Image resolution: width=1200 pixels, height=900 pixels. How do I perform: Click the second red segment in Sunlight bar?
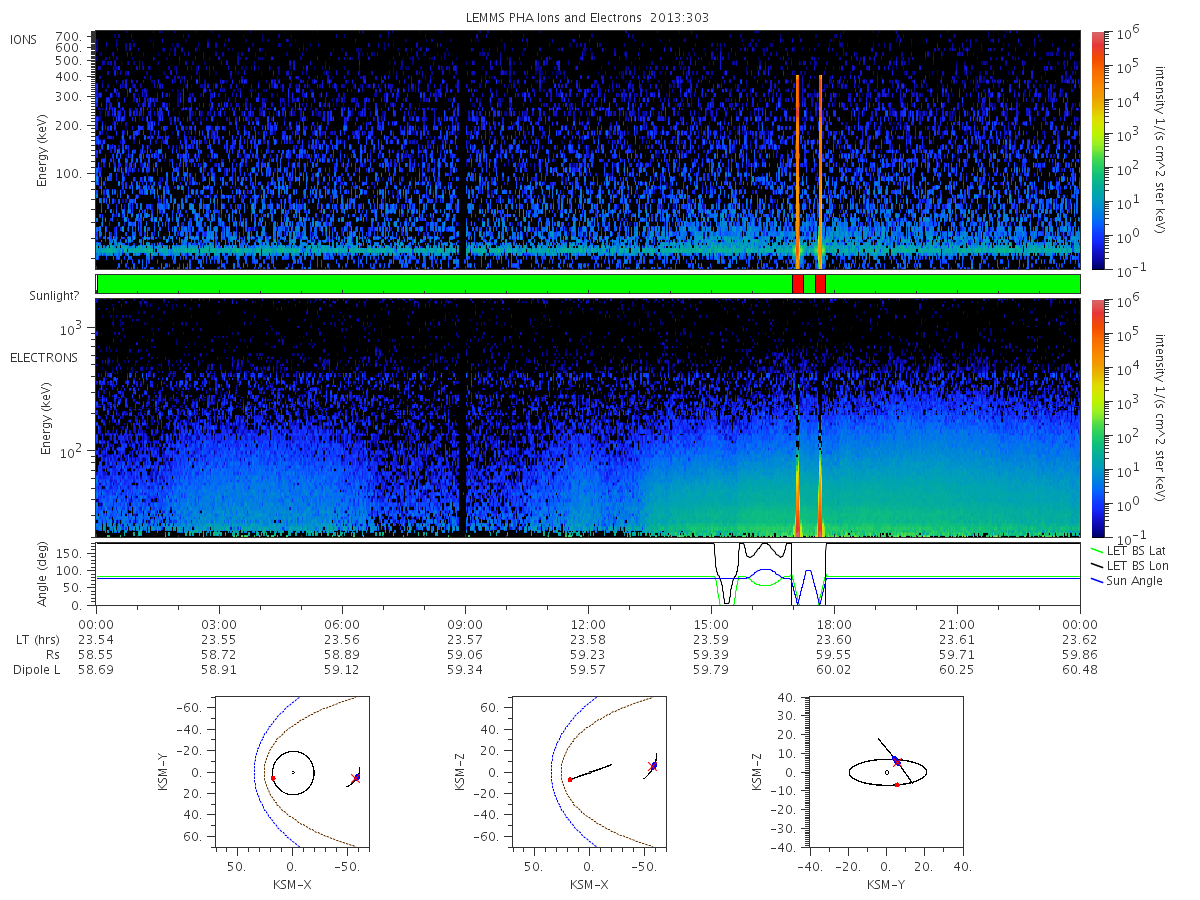pos(820,284)
